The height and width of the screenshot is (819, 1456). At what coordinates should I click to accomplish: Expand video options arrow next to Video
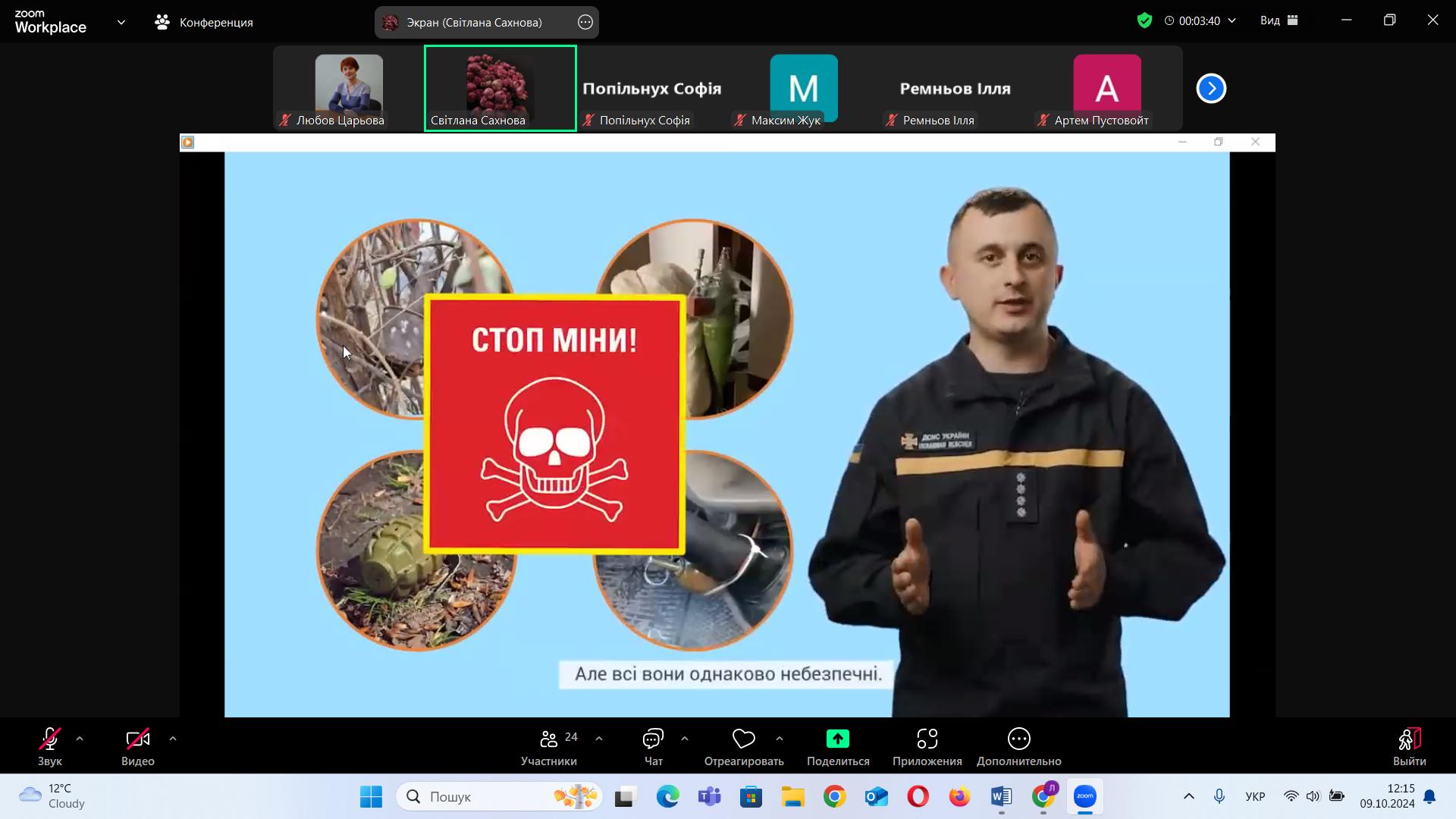[173, 739]
